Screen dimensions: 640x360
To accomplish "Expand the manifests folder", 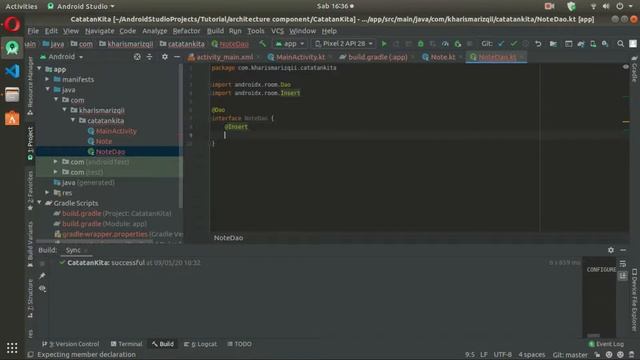I will coord(48,79).
